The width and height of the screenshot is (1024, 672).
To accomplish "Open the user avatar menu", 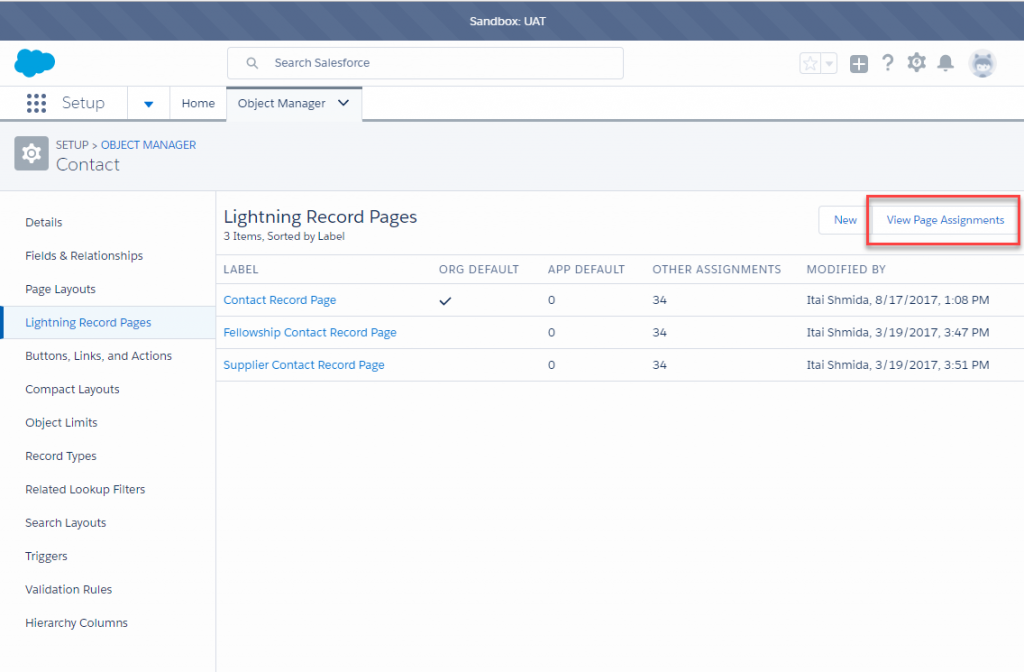I will (982, 62).
